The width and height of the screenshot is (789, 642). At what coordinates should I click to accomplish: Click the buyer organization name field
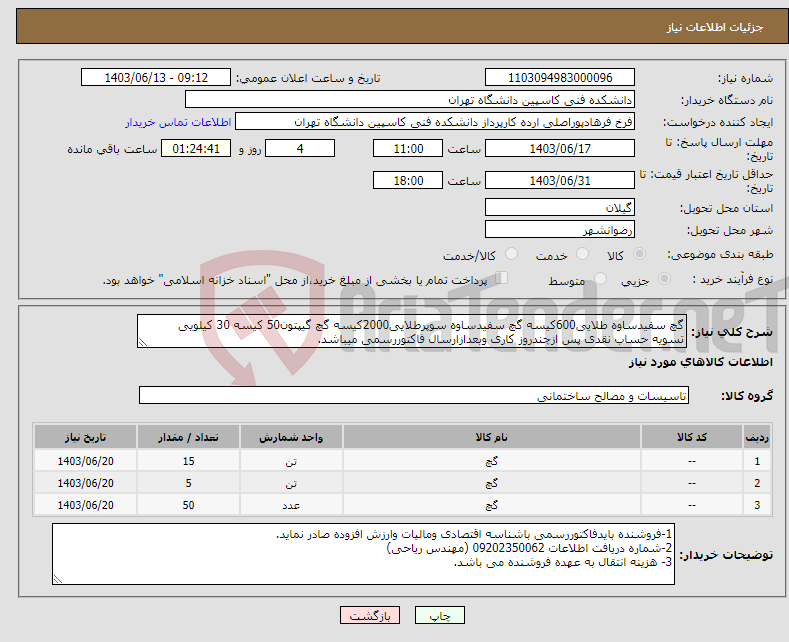410,100
